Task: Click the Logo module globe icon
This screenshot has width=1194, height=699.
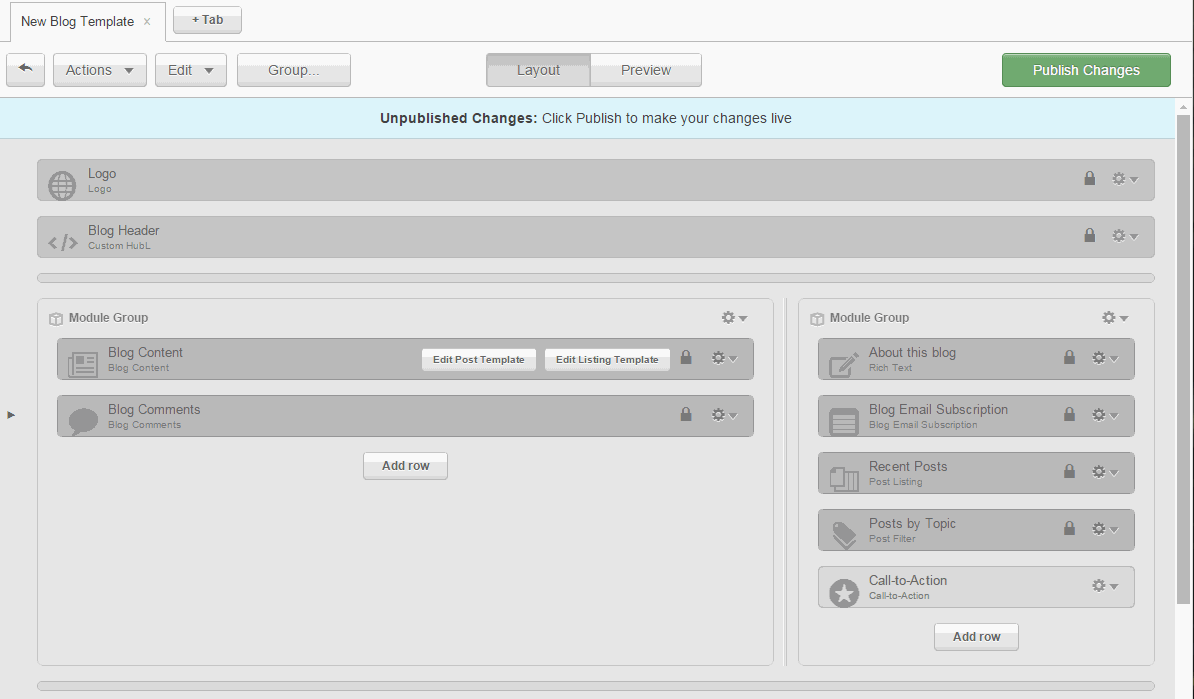Action: 62,185
